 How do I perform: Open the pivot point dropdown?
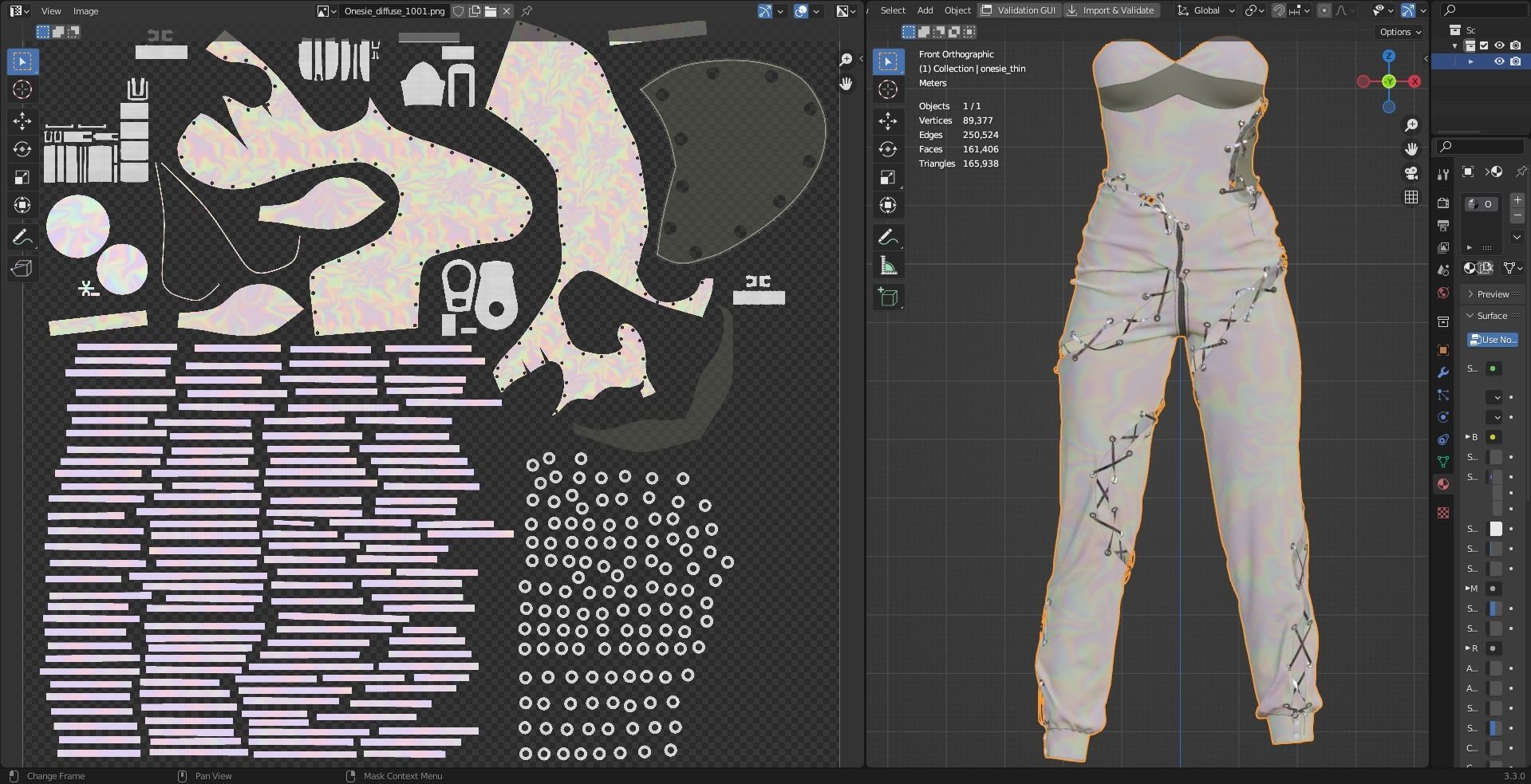[x=1255, y=10]
